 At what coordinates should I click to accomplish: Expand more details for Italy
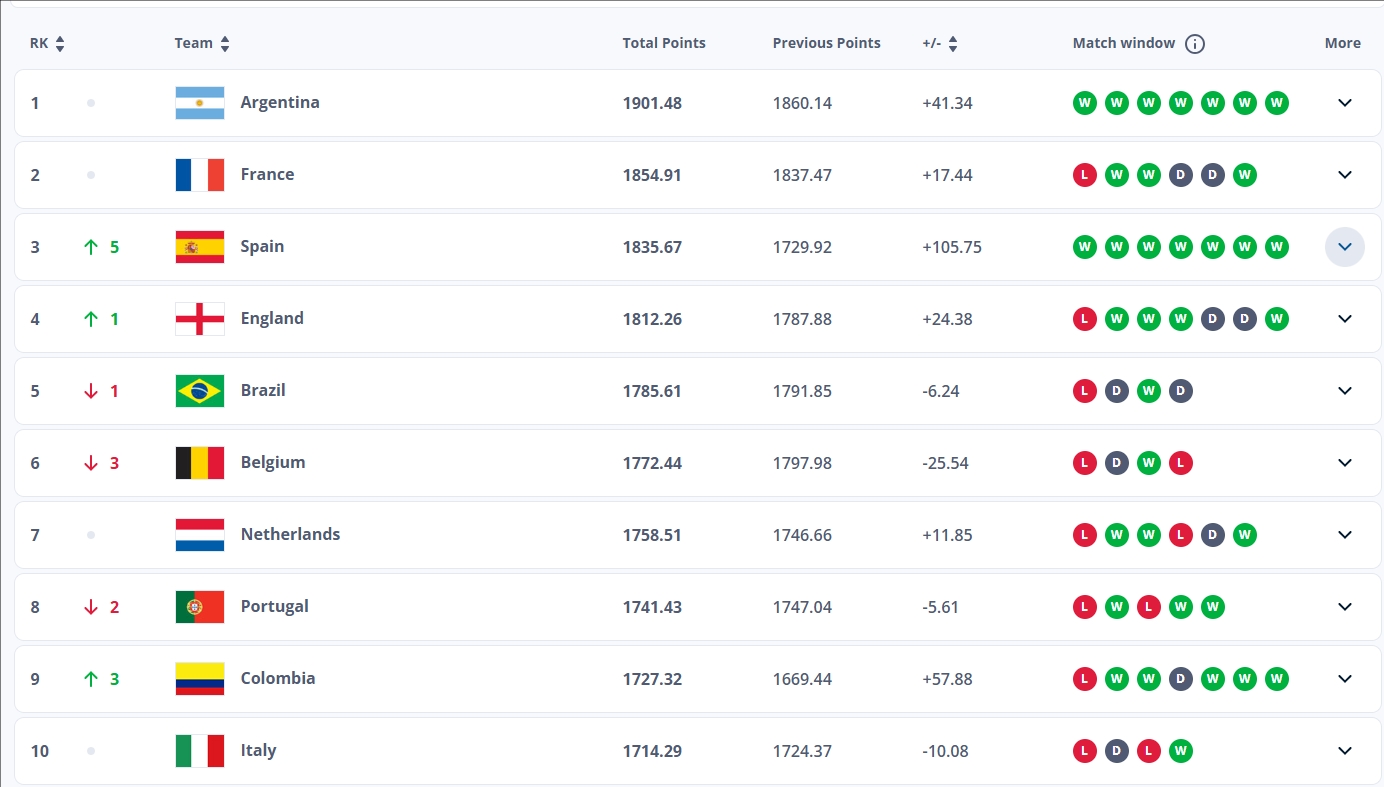[x=1345, y=751]
